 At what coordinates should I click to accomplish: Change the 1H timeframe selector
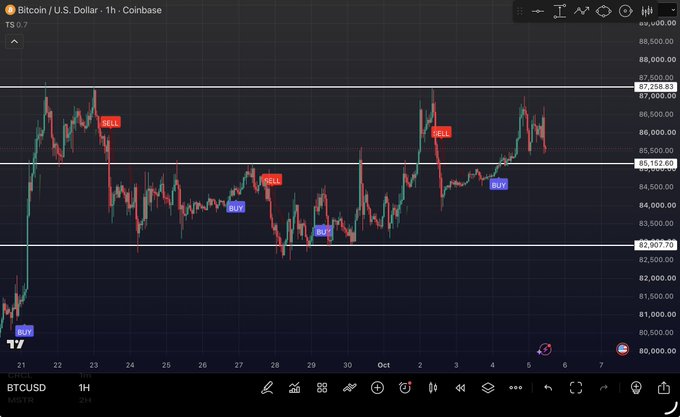84,388
